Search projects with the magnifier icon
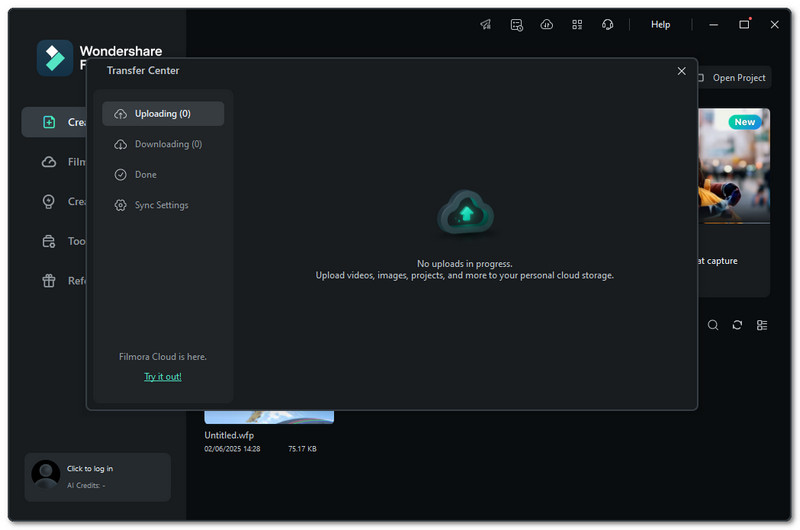The height and width of the screenshot is (530, 800). 713,325
